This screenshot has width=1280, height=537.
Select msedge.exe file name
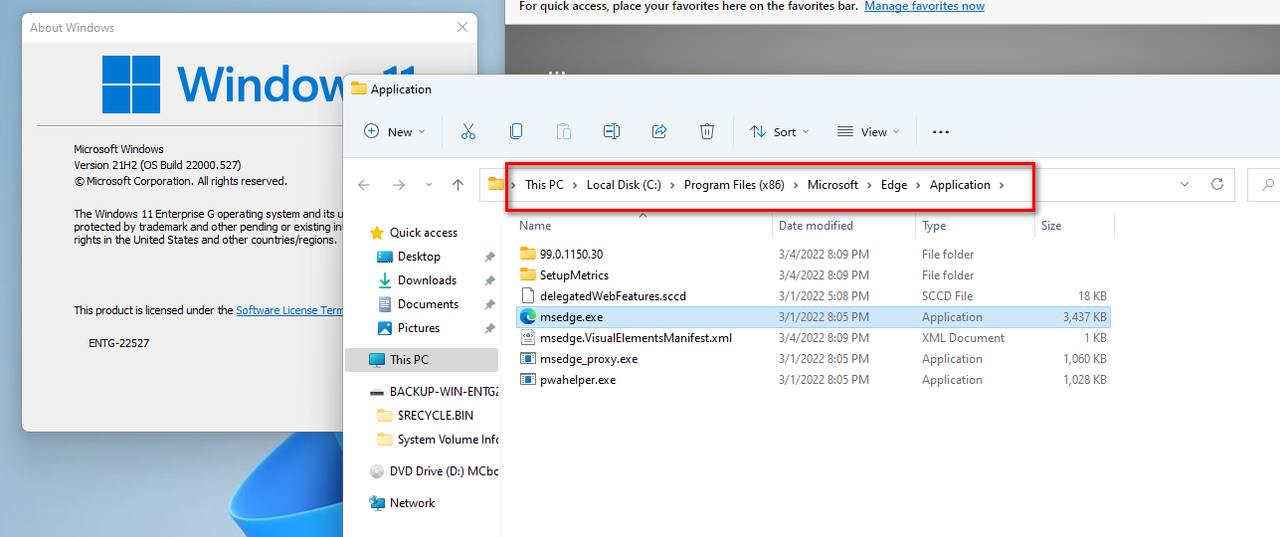[x=571, y=317]
